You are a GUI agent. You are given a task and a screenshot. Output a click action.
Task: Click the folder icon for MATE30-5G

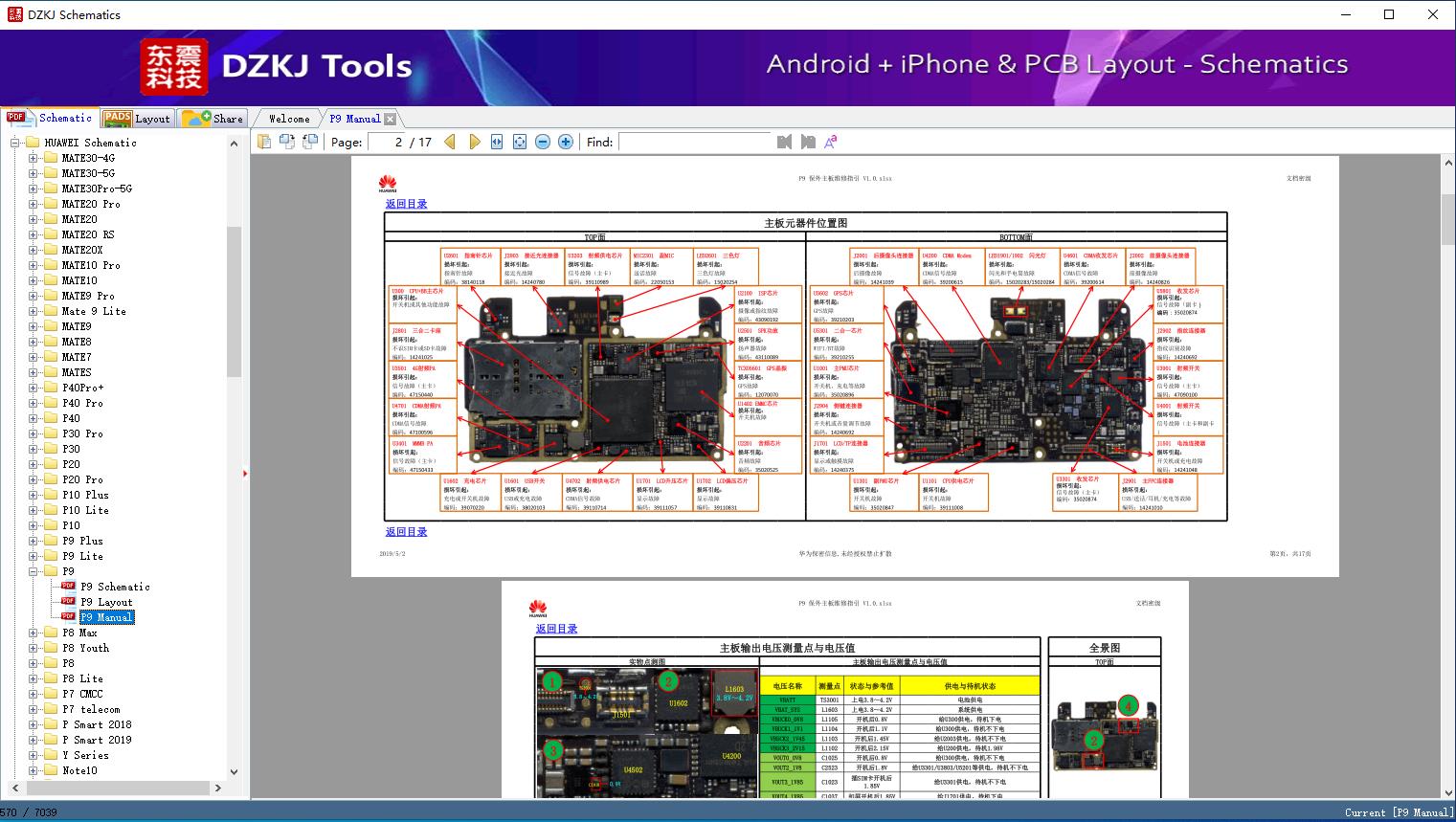tap(51, 173)
